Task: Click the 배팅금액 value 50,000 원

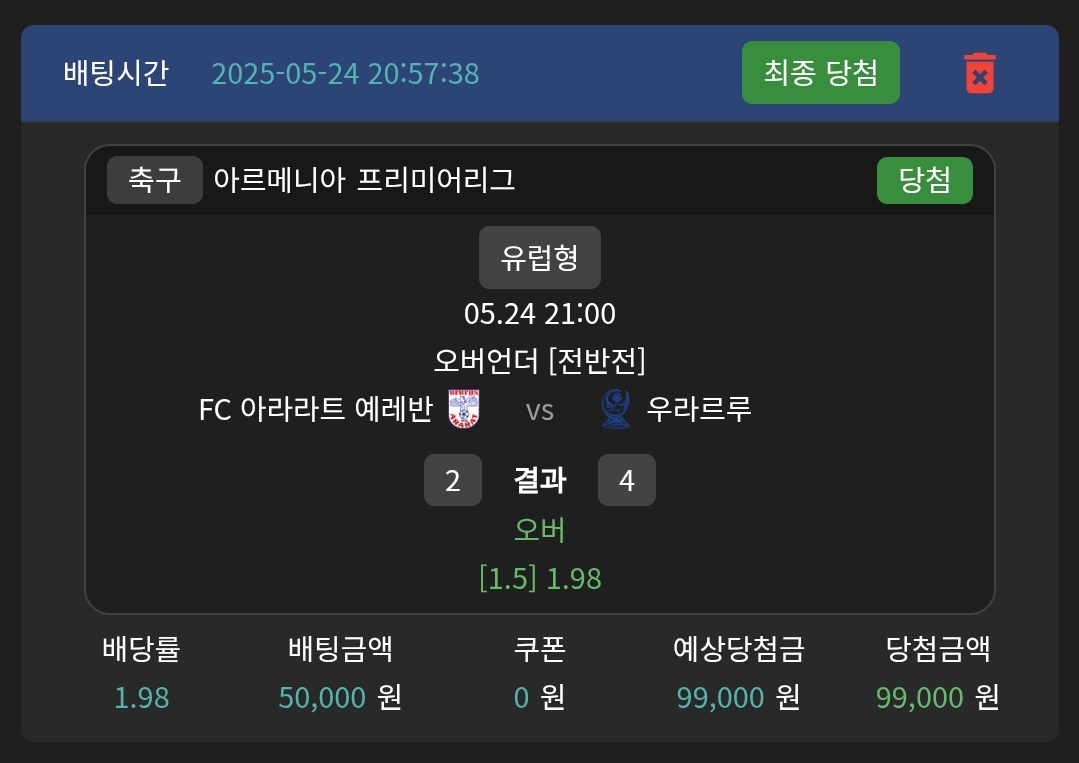Action: coord(340,697)
